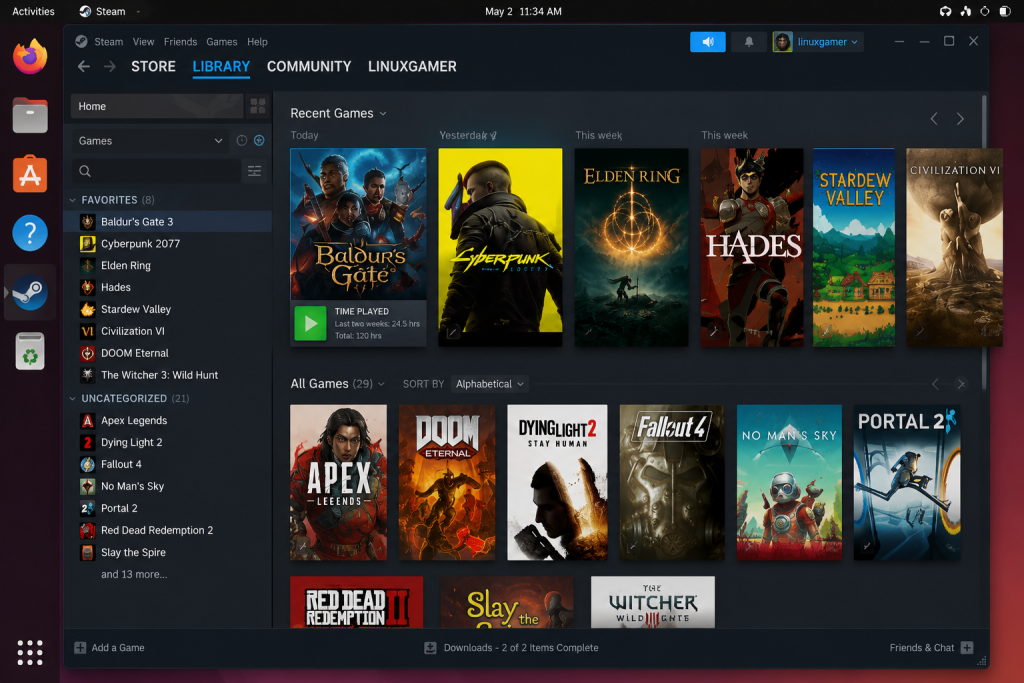Open the Elden Ring cover art

631,247
